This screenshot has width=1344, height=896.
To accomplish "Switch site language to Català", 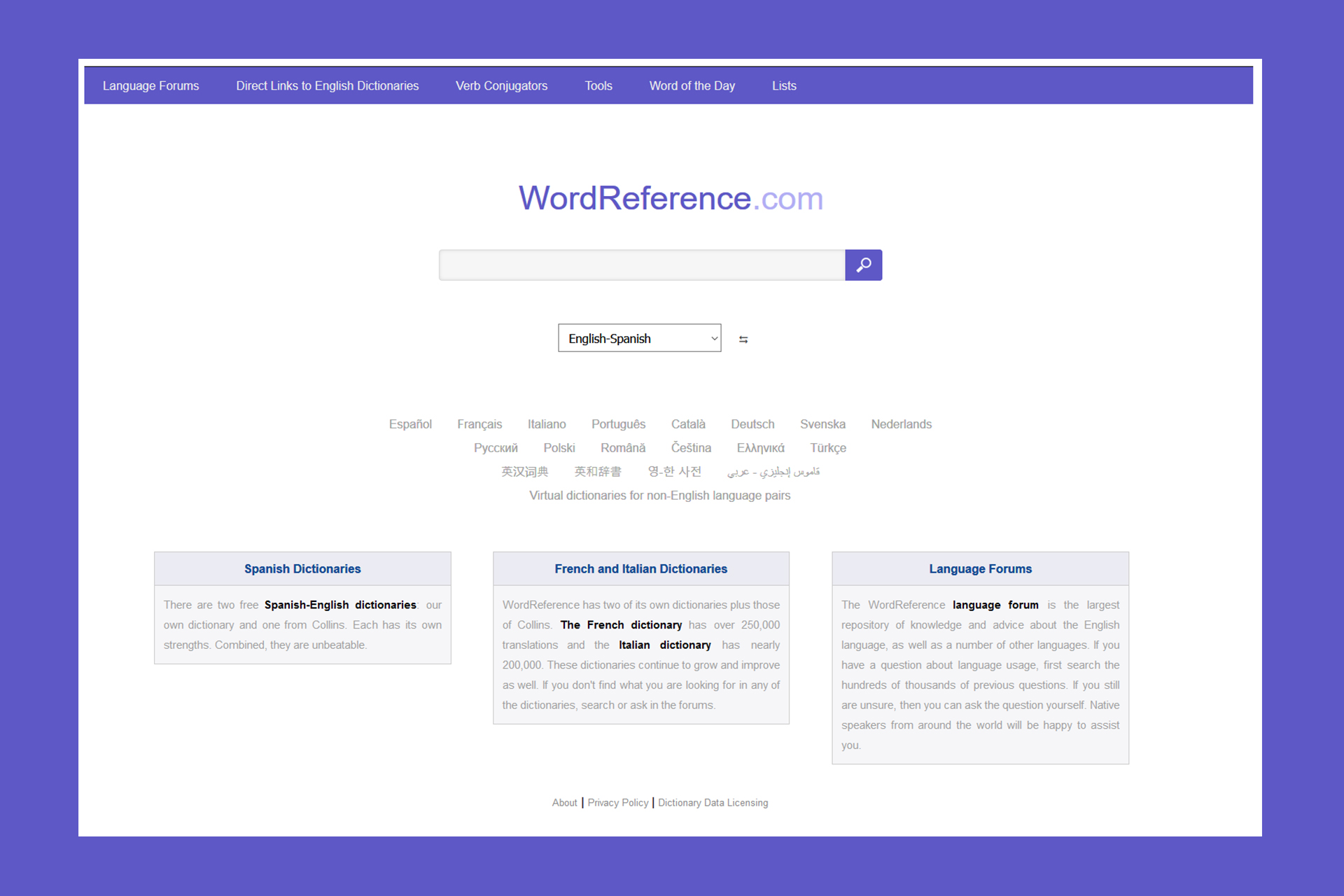I will coord(688,424).
